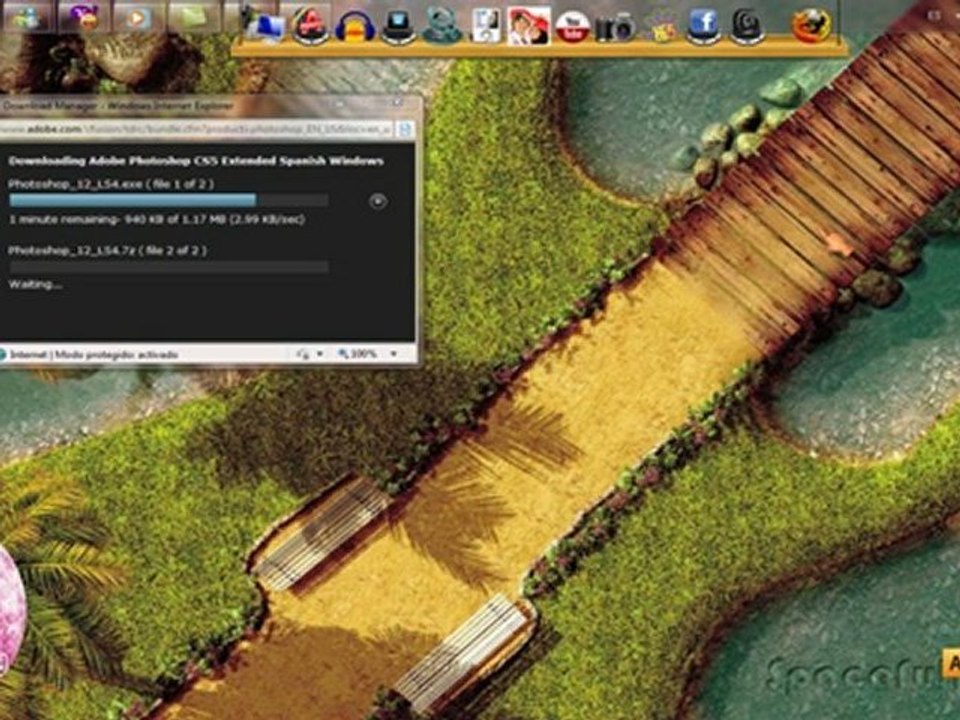Click the zoom magnifier 100% button
960x720 pixels.
pyautogui.click(x=358, y=354)
